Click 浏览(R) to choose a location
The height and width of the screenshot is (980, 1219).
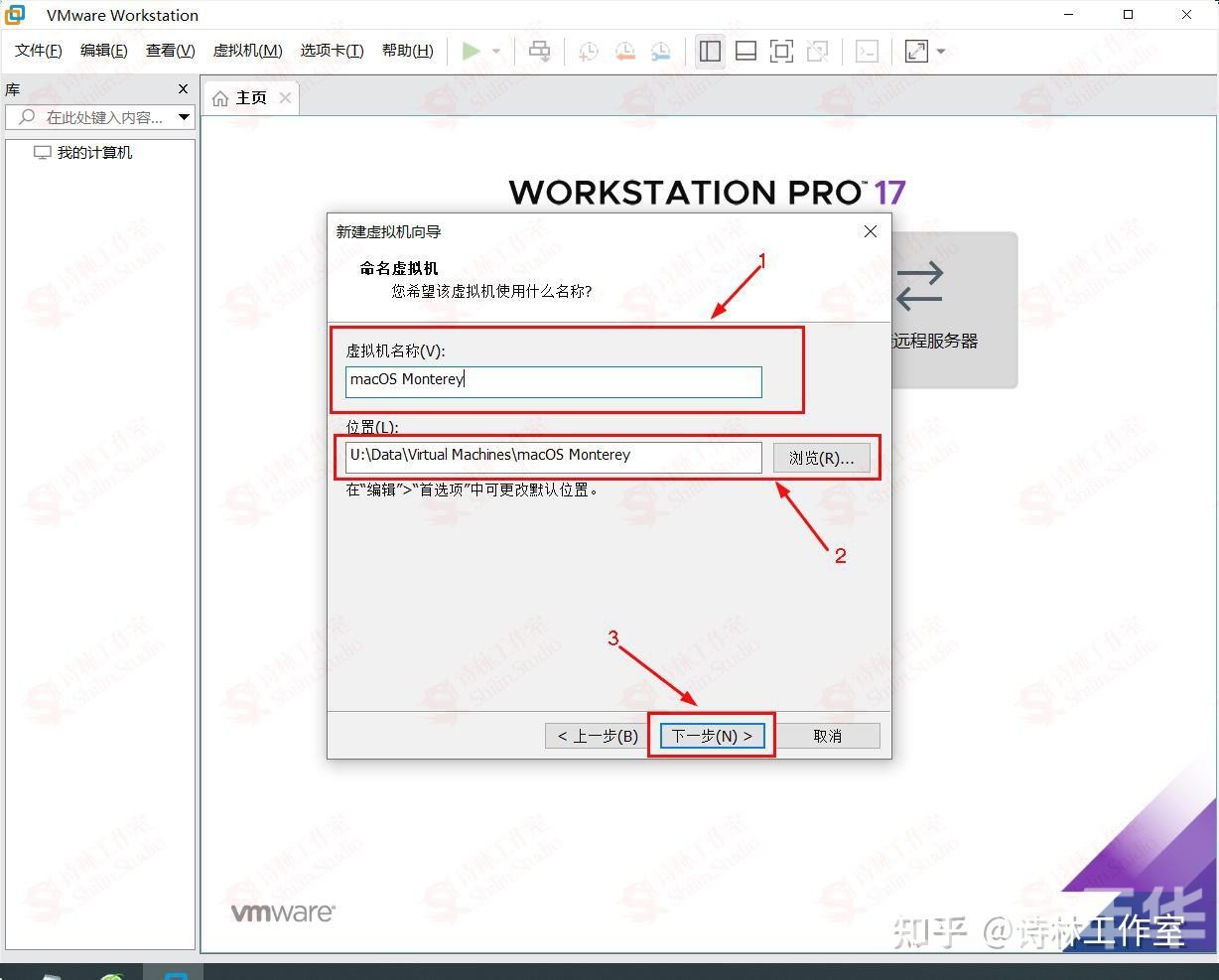tap(822, 457)
